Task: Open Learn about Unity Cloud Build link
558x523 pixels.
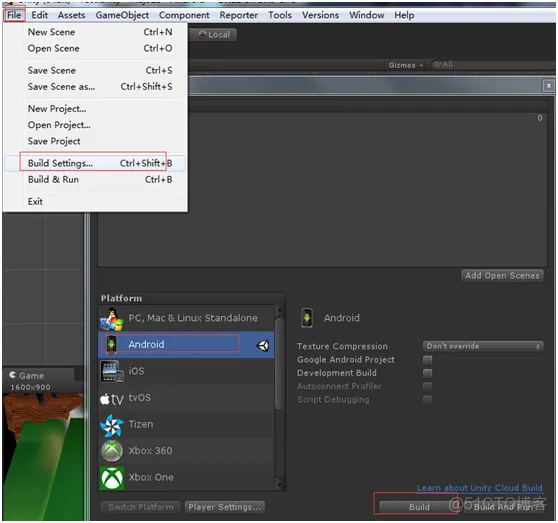Action: 480,488
